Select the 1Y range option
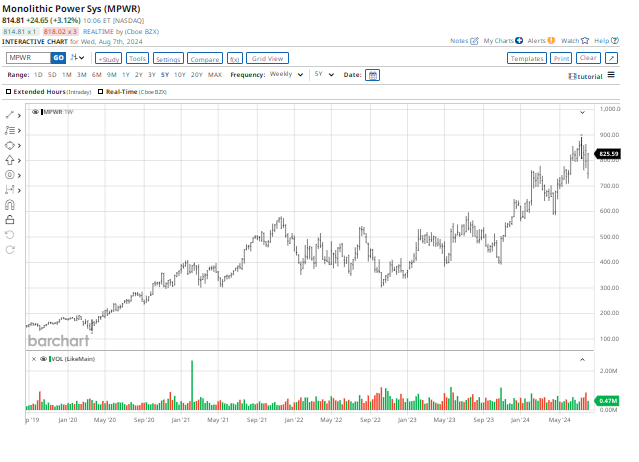 click(126, 75)
